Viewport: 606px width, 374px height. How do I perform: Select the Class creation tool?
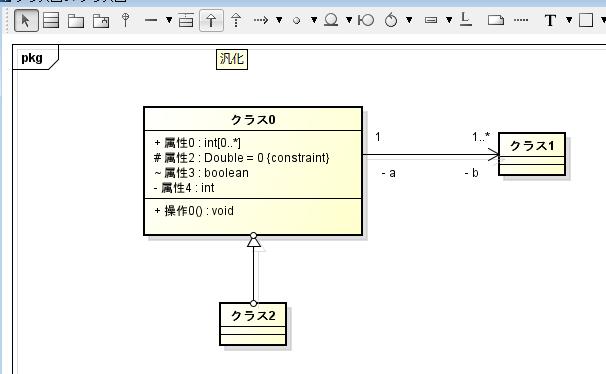(x=51, y=20)
